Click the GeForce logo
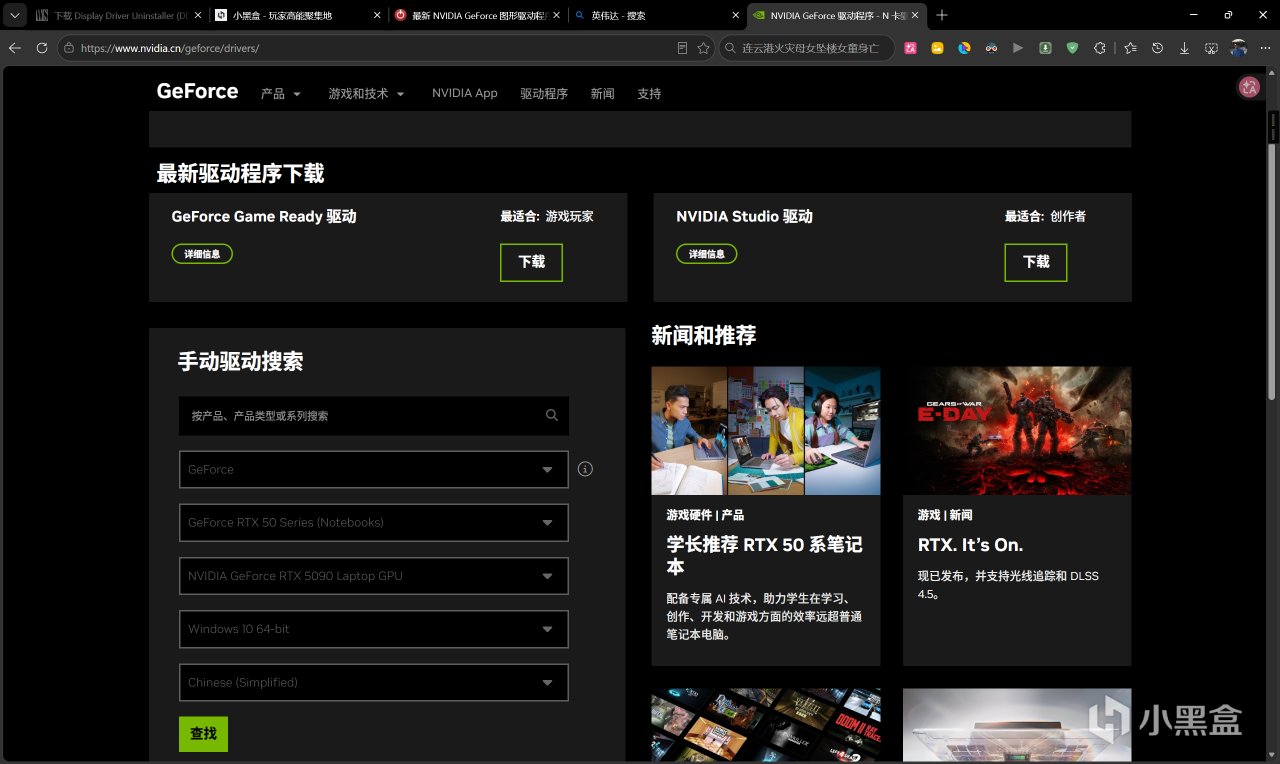The width and height of the screenshot is (1280, 764). coord(197,91)
